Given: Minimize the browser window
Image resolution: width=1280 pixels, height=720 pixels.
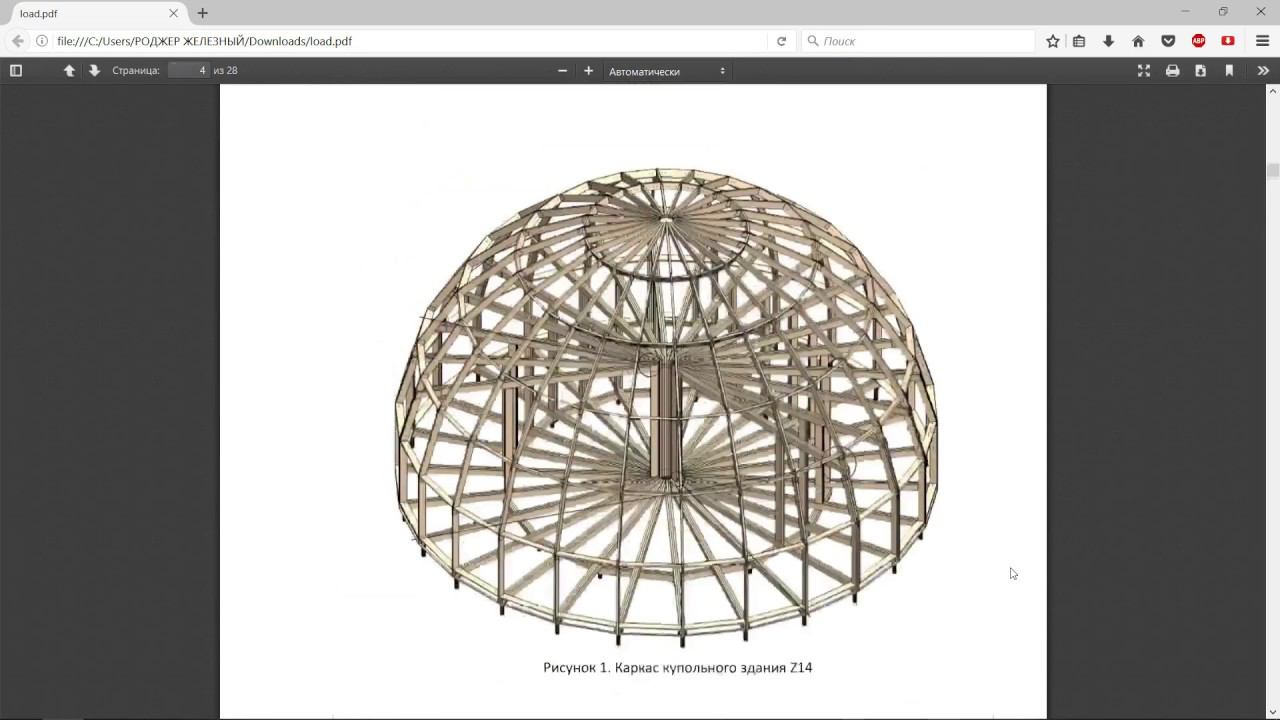Looking at the screenshot, I should pos(1185,12).
